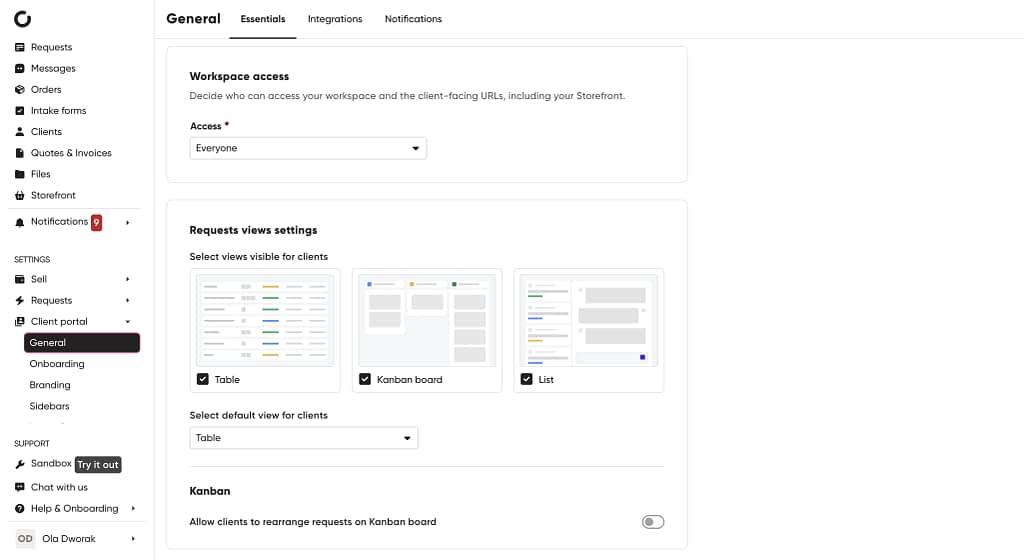Click the Help & Onboarding question icon
The image size is (1024, 560).
[x=20, y=508]
